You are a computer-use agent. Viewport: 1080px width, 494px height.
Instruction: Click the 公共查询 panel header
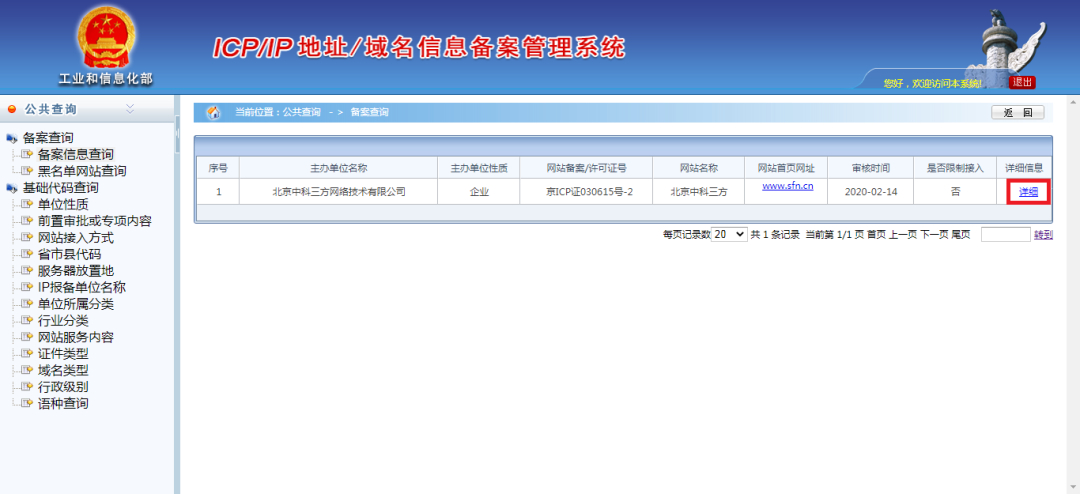coord(87,110)
